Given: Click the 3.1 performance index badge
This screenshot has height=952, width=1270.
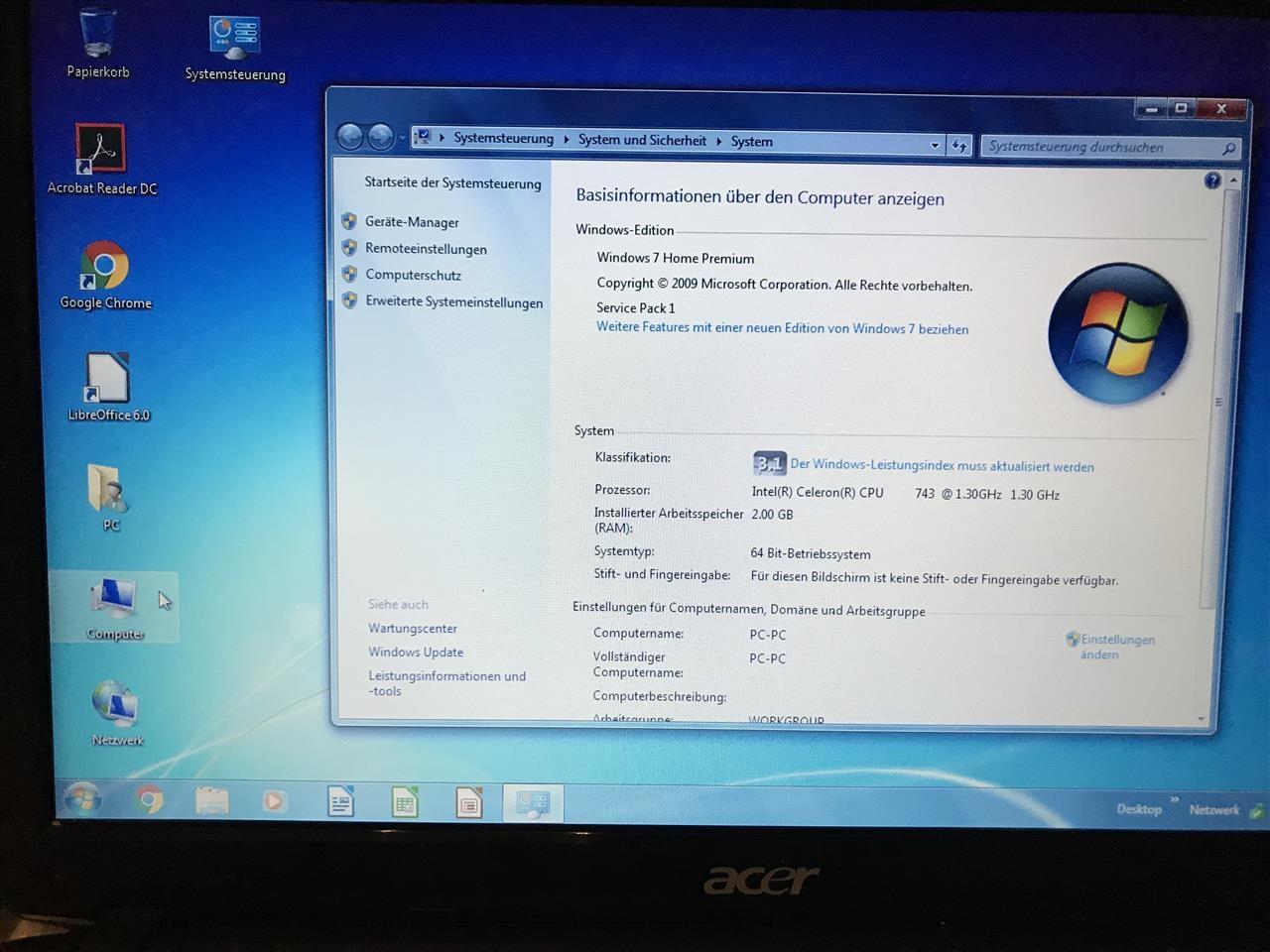Looking at the screenshot, I should coord(769,463).
